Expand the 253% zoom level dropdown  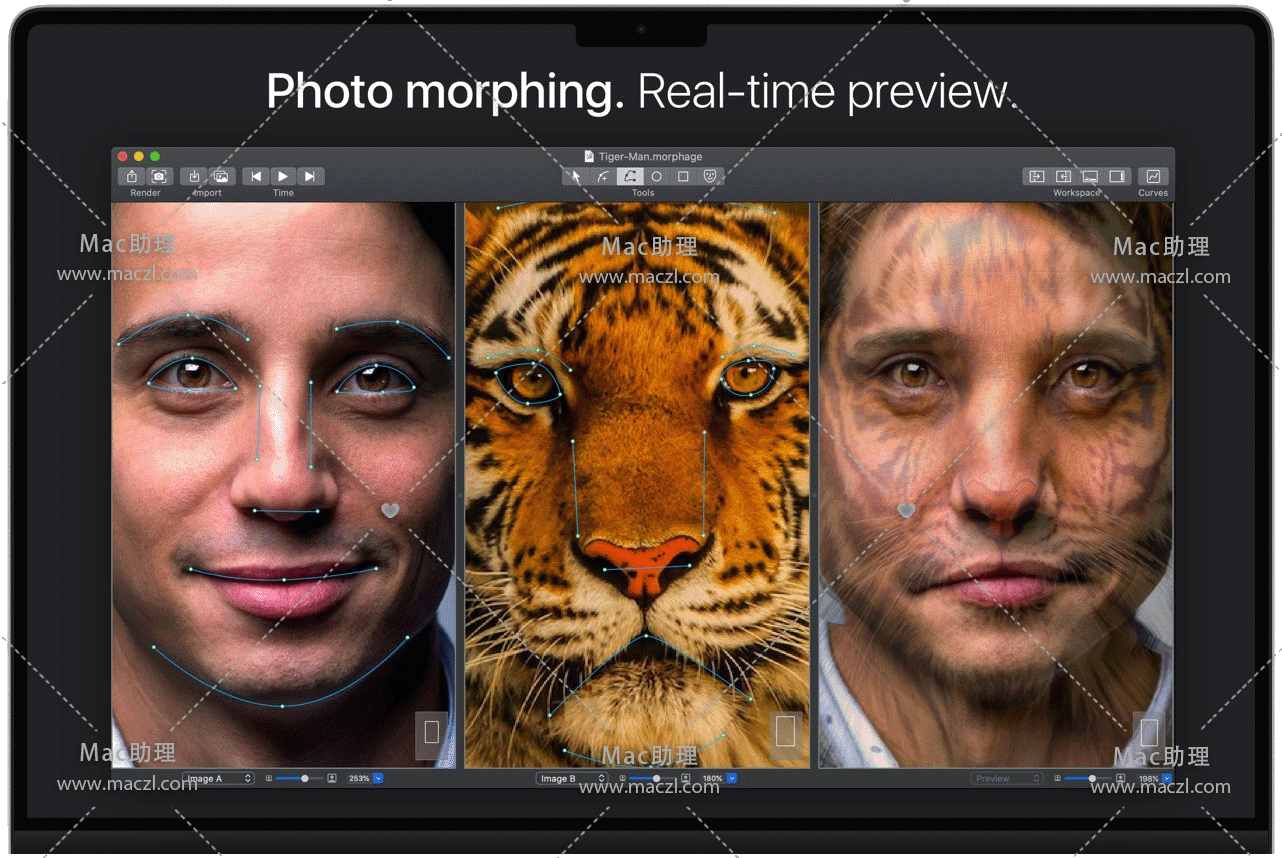point(378,778)
